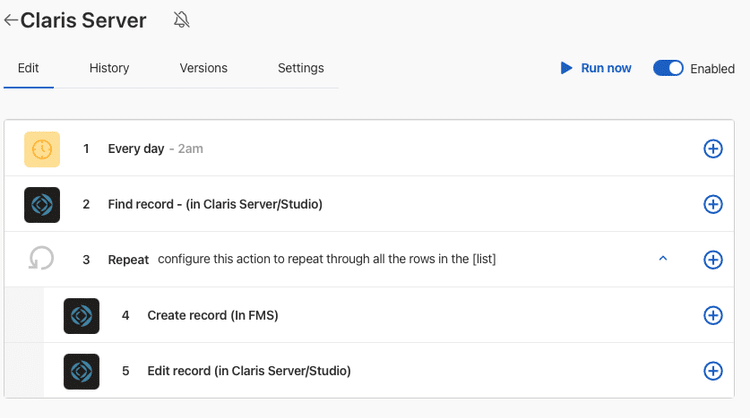Viewport: 750px width, 418px height.
Task: Add a step after Edit record step
Action: click(x=713, y=370)
